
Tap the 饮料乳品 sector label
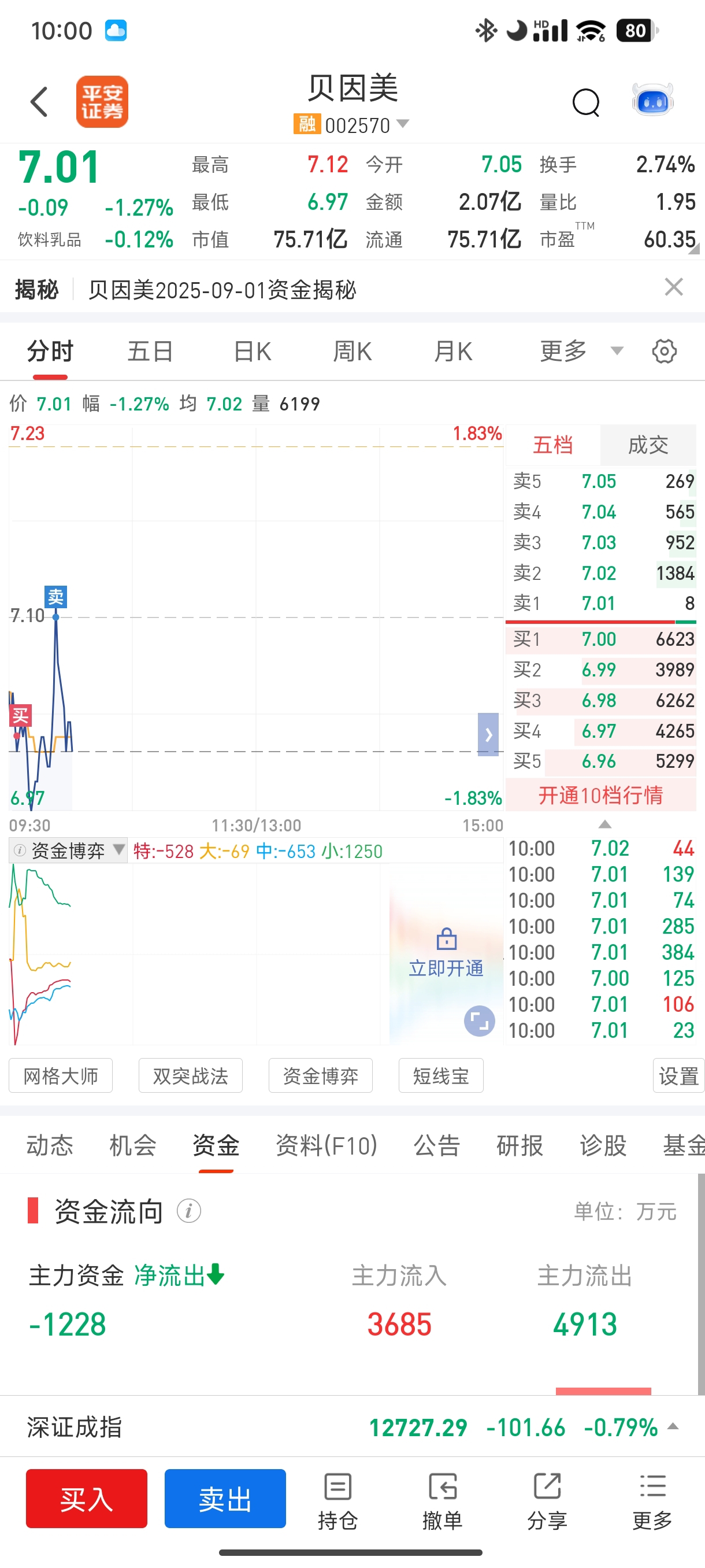tap(49, 239)
